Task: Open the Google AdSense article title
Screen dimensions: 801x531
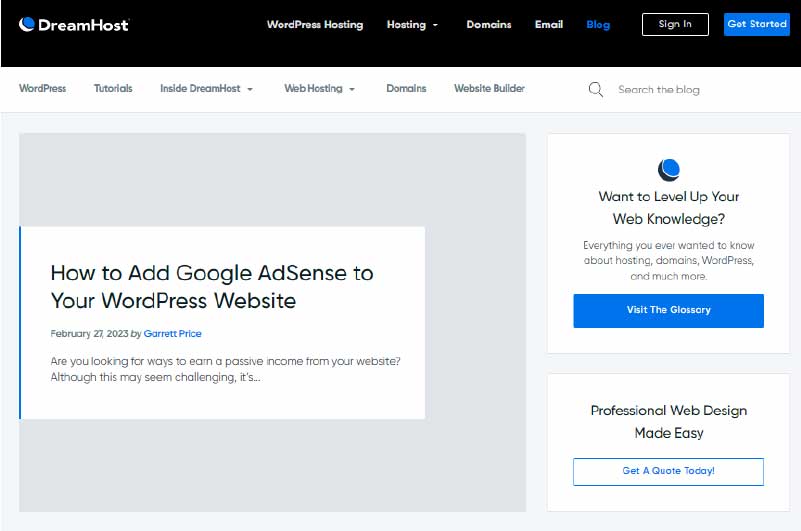Action: point(211,287)
